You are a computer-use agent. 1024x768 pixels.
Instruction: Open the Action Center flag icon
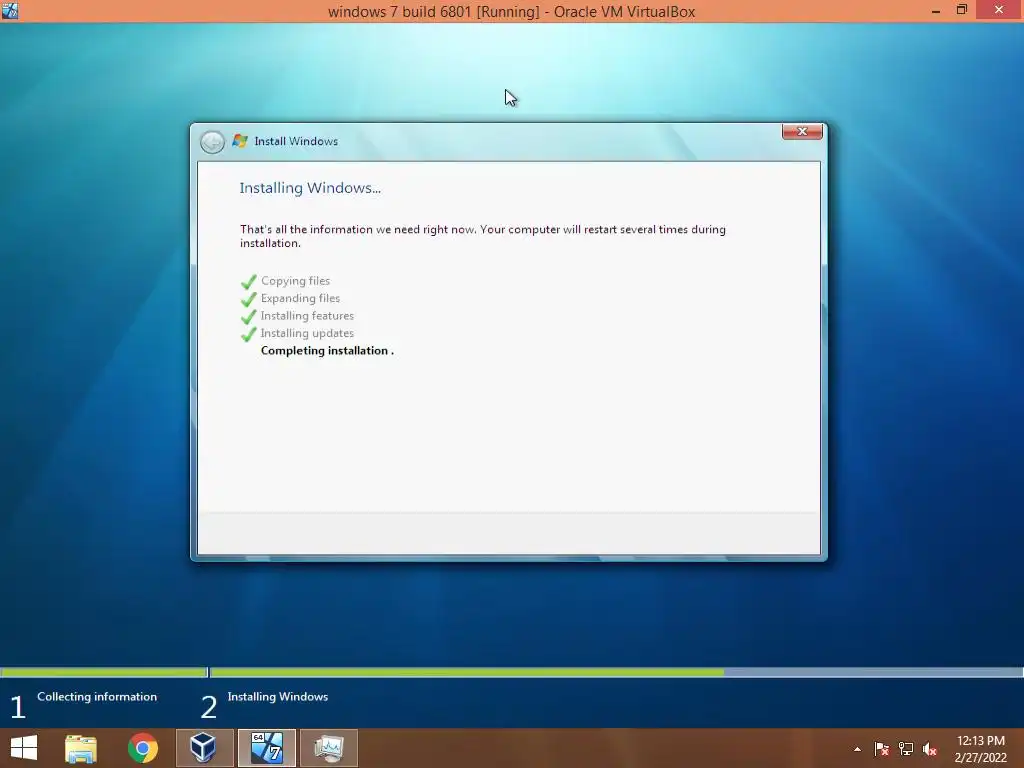pyautogui.click(x=881, y=749)
